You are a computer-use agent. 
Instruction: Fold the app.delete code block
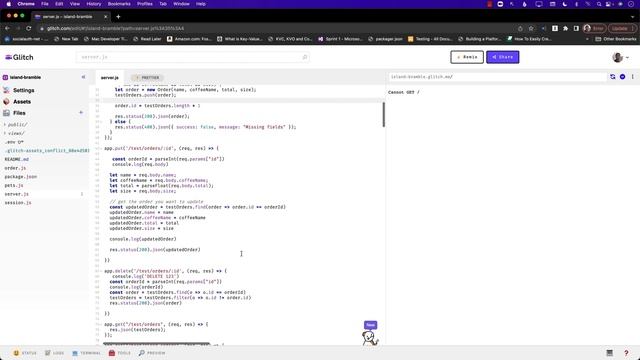[101, 271]
